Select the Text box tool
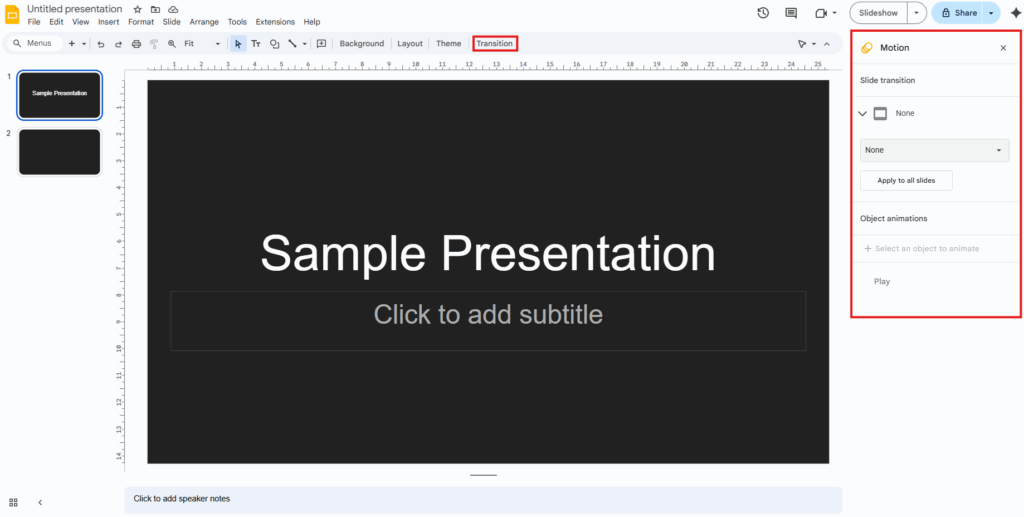Screen dimensions: 1024x517 256,44
